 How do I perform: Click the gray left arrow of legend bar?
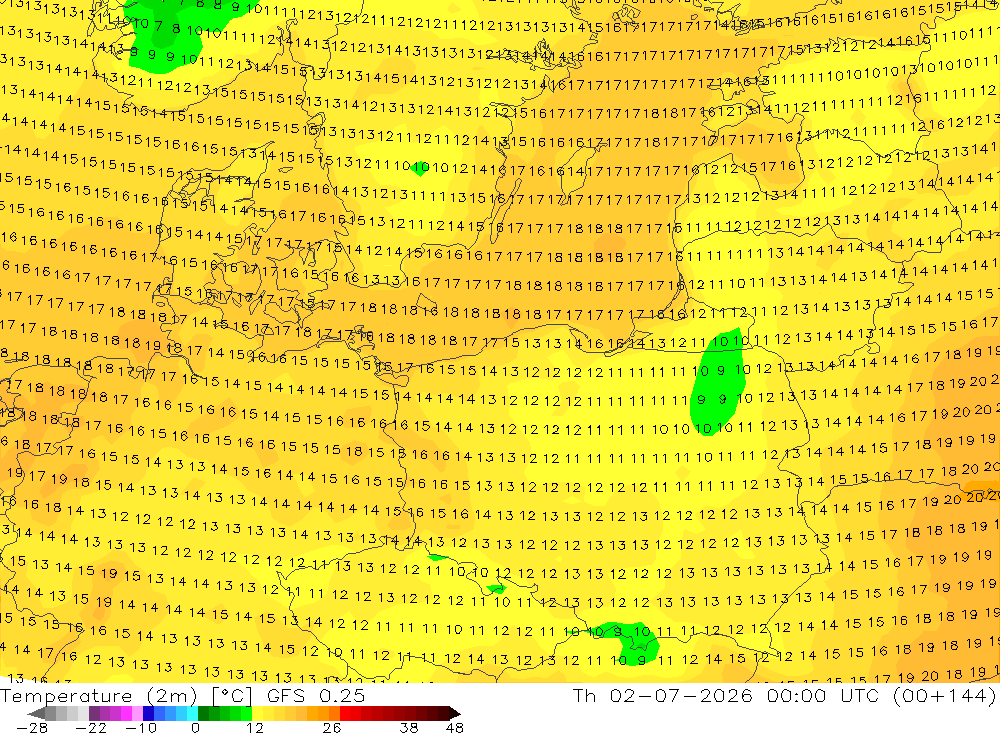[x=36, y=713]
